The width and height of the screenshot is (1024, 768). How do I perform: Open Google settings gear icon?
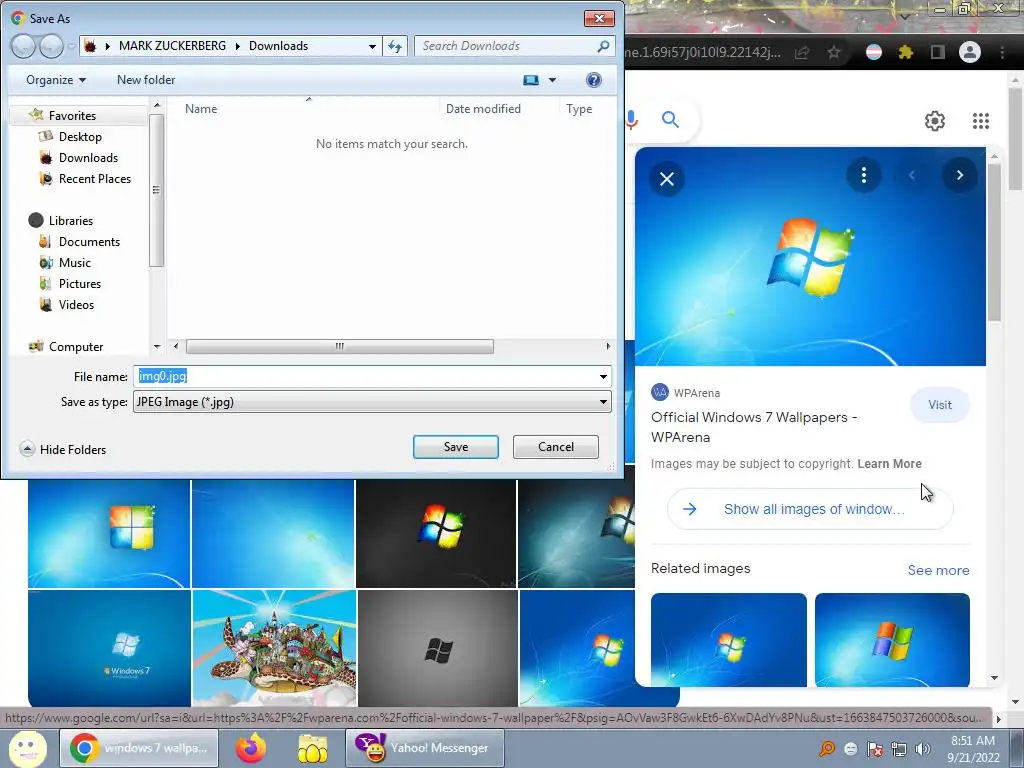(x=935, y=121)
